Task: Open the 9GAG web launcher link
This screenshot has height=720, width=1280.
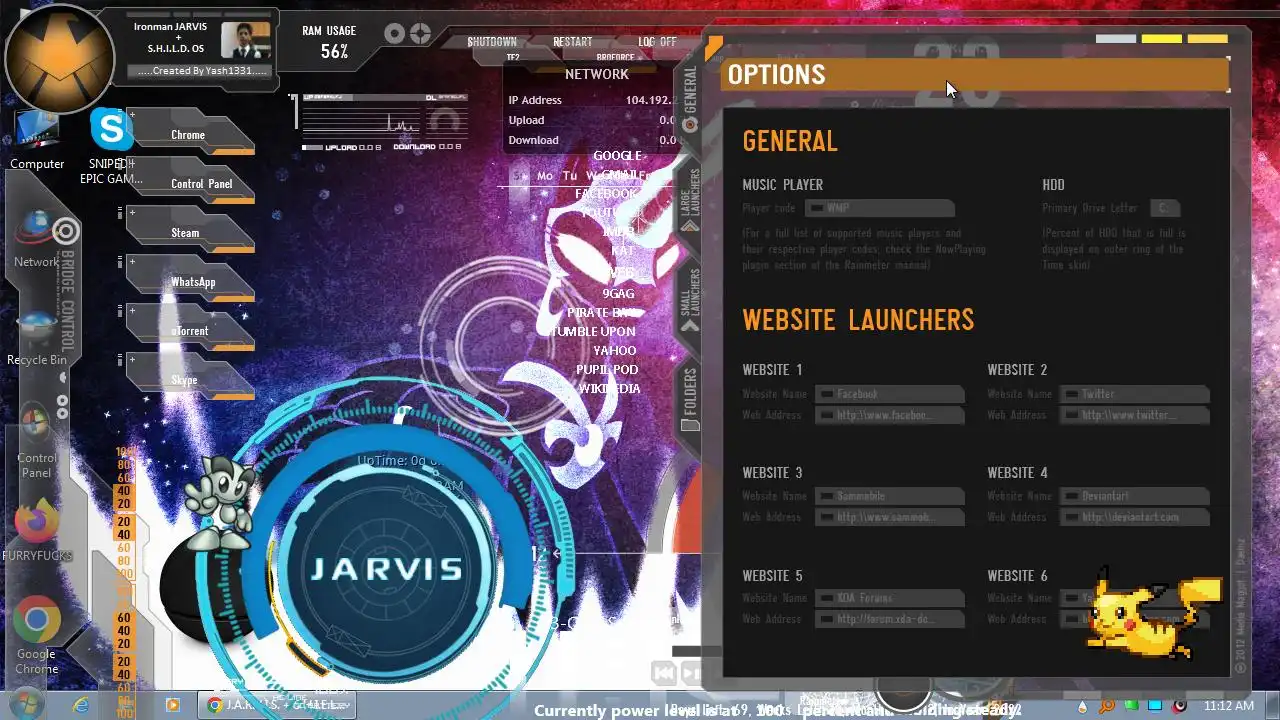Action: (618, 293)
